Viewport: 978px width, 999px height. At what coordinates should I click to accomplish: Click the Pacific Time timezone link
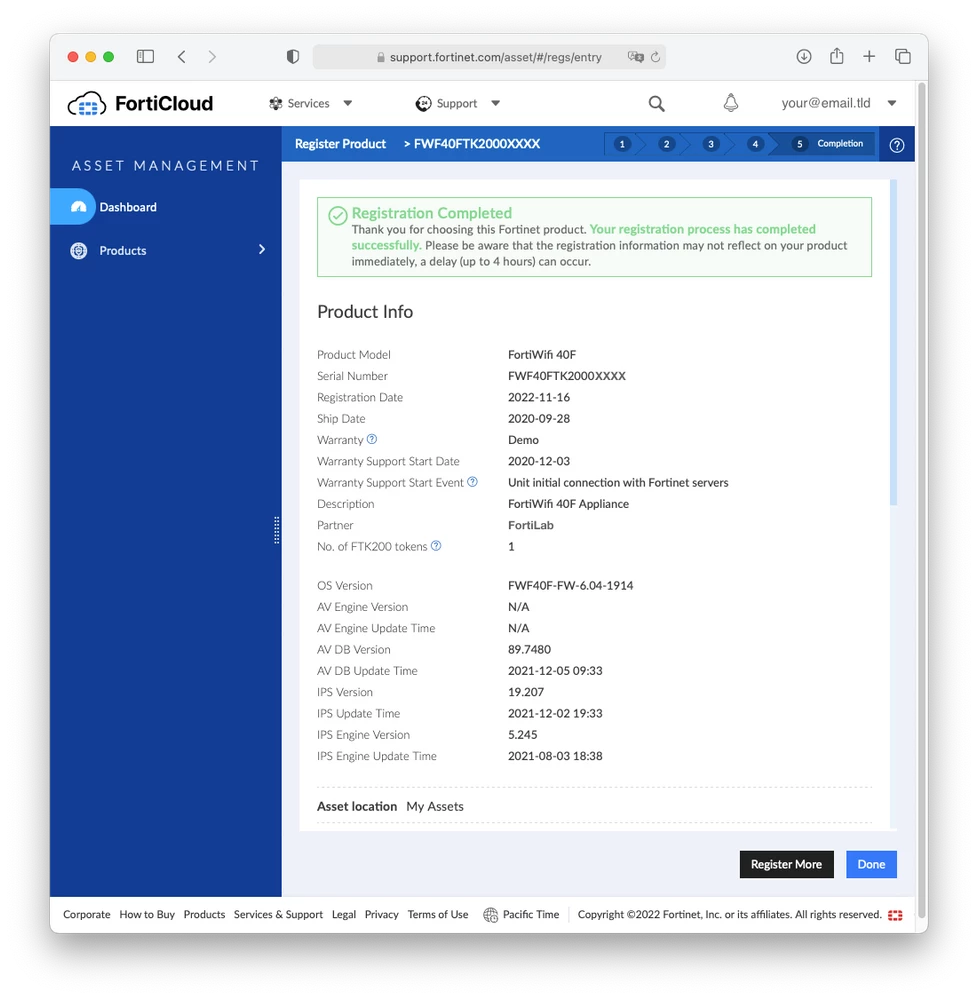point(531,914)
